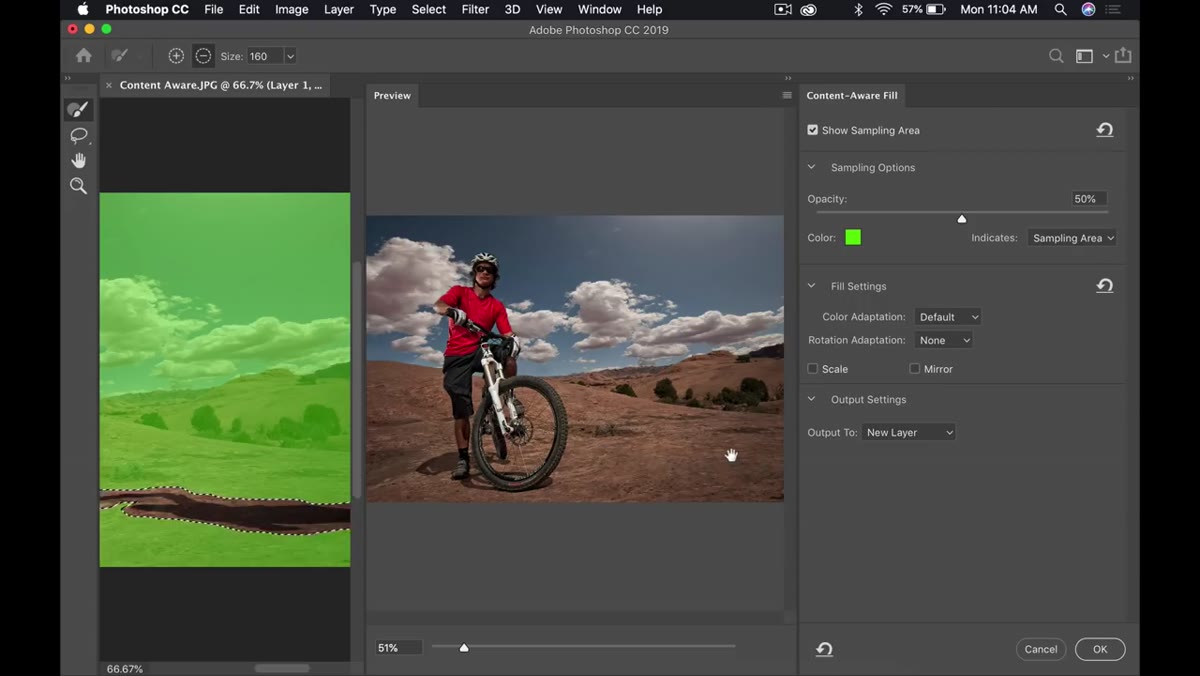Click the Cancel button

[x=1041, y=649]
